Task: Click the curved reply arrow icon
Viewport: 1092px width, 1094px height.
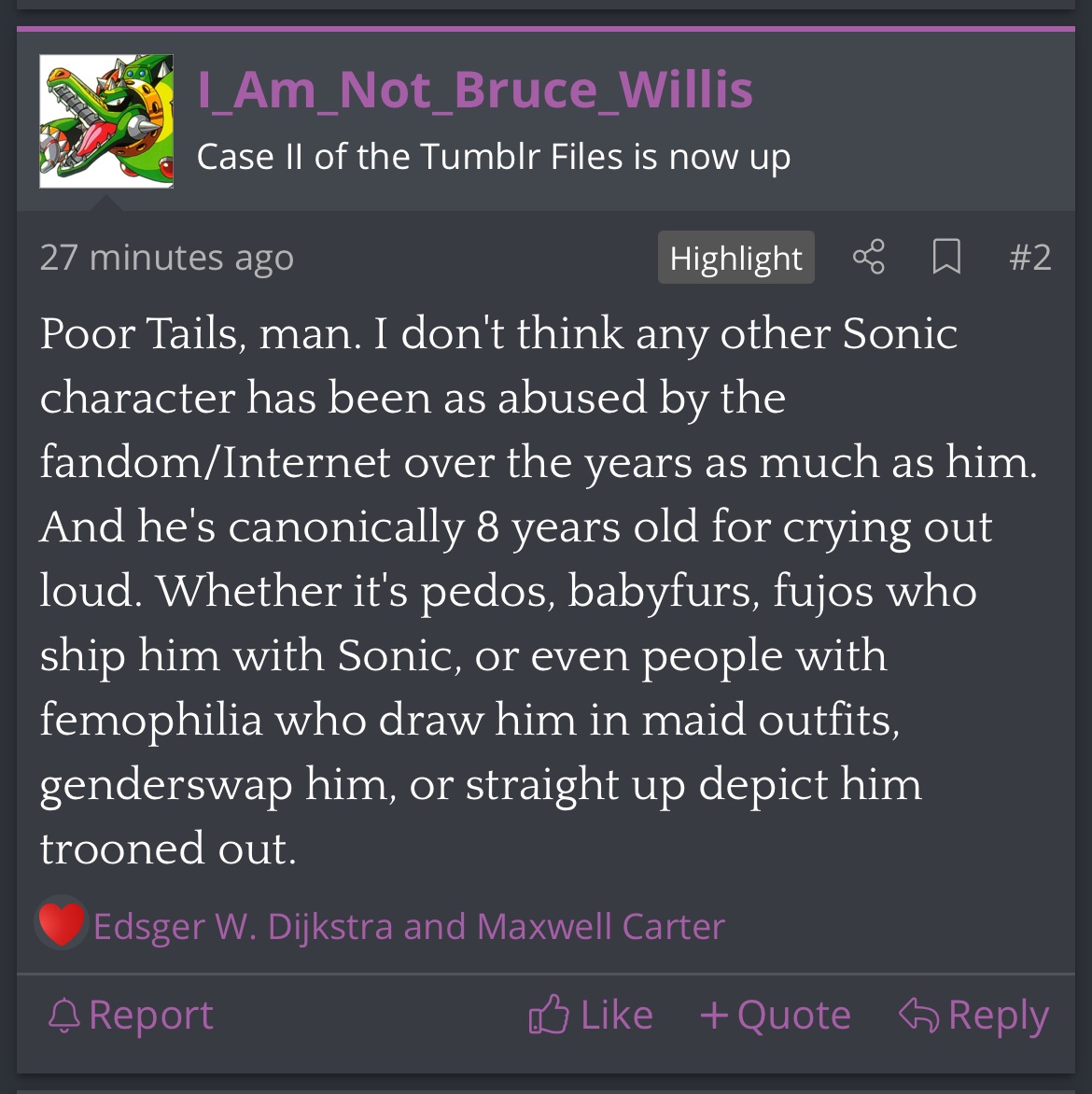Action: click(x=918, y=1015)
